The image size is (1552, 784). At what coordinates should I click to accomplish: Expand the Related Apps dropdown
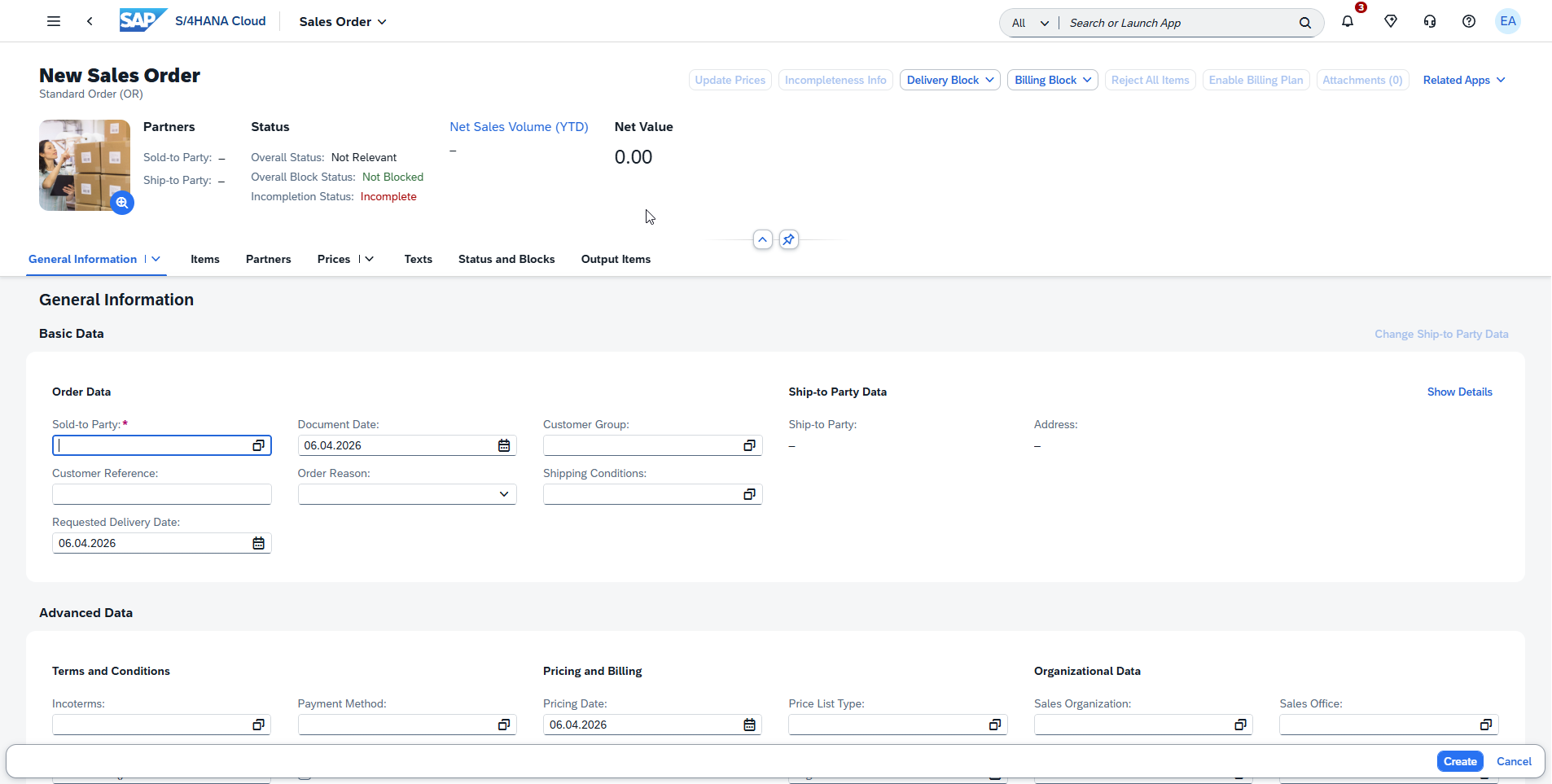(x=1463, y=80)
